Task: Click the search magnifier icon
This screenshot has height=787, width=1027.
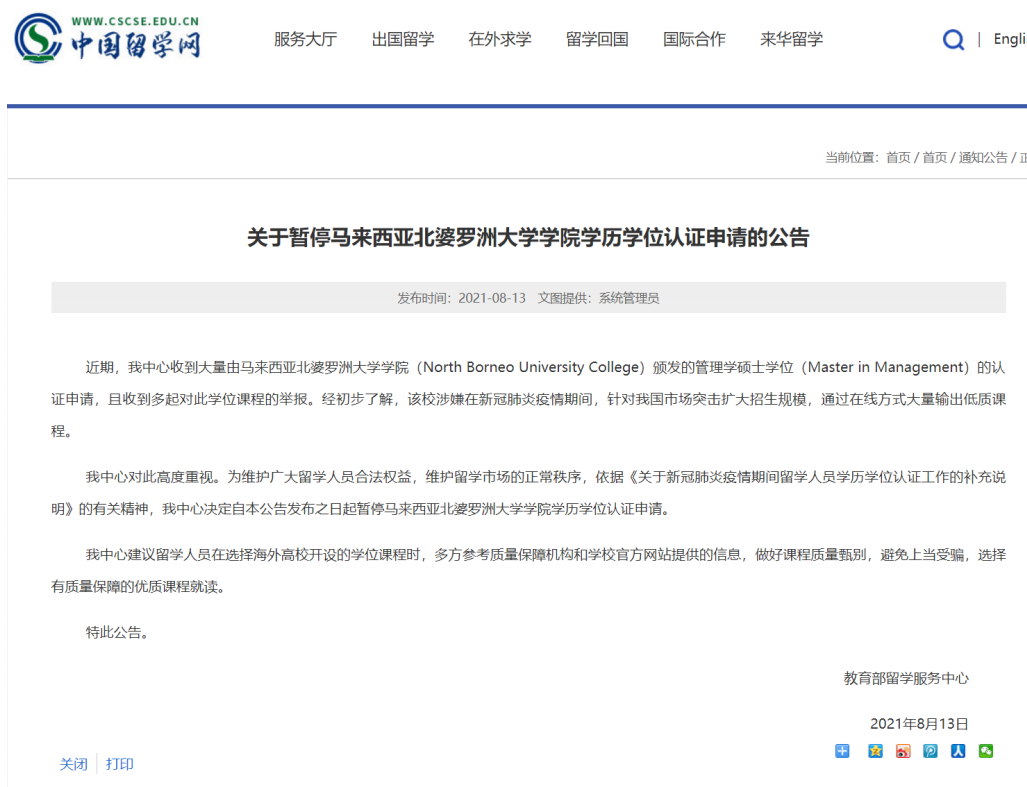Action: coord(951,39)
